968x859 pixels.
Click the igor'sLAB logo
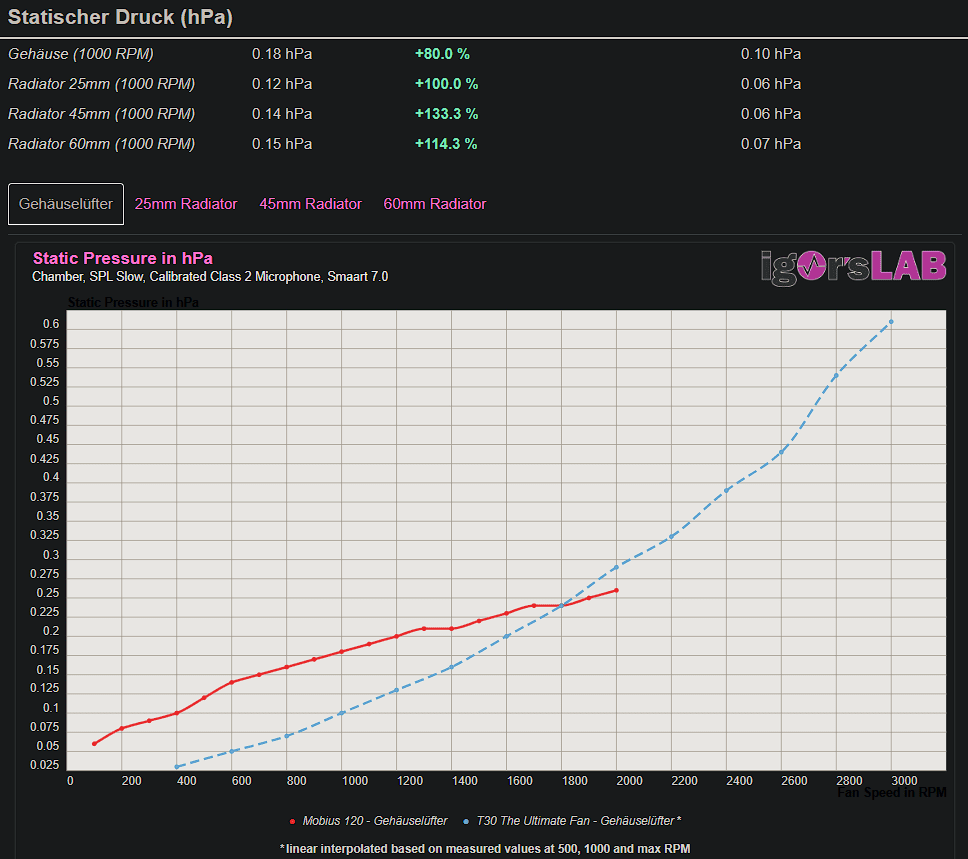click(x=853, y=267)
